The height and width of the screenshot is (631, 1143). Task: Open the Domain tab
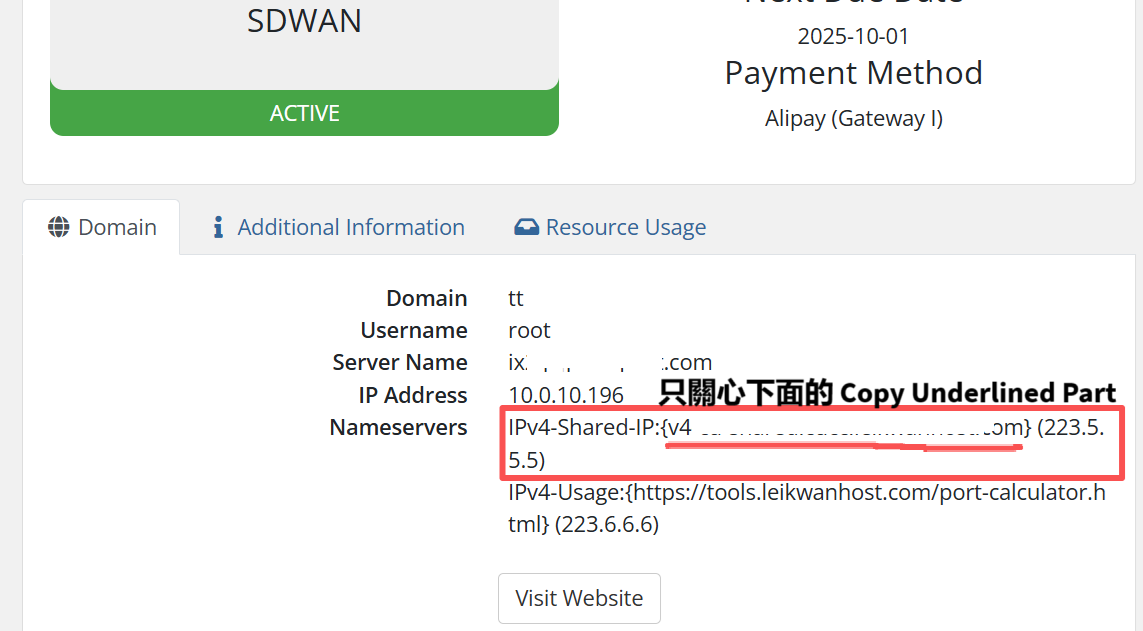pyautogui.click(x=102, y=227)
